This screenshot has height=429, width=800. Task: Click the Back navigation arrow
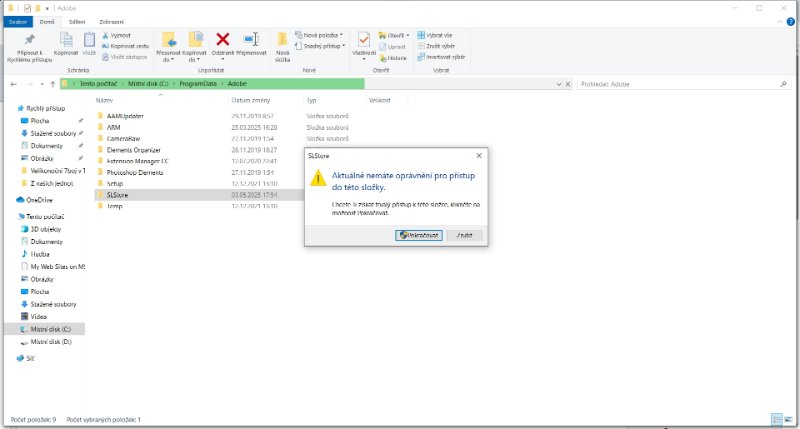pos(14,84)
